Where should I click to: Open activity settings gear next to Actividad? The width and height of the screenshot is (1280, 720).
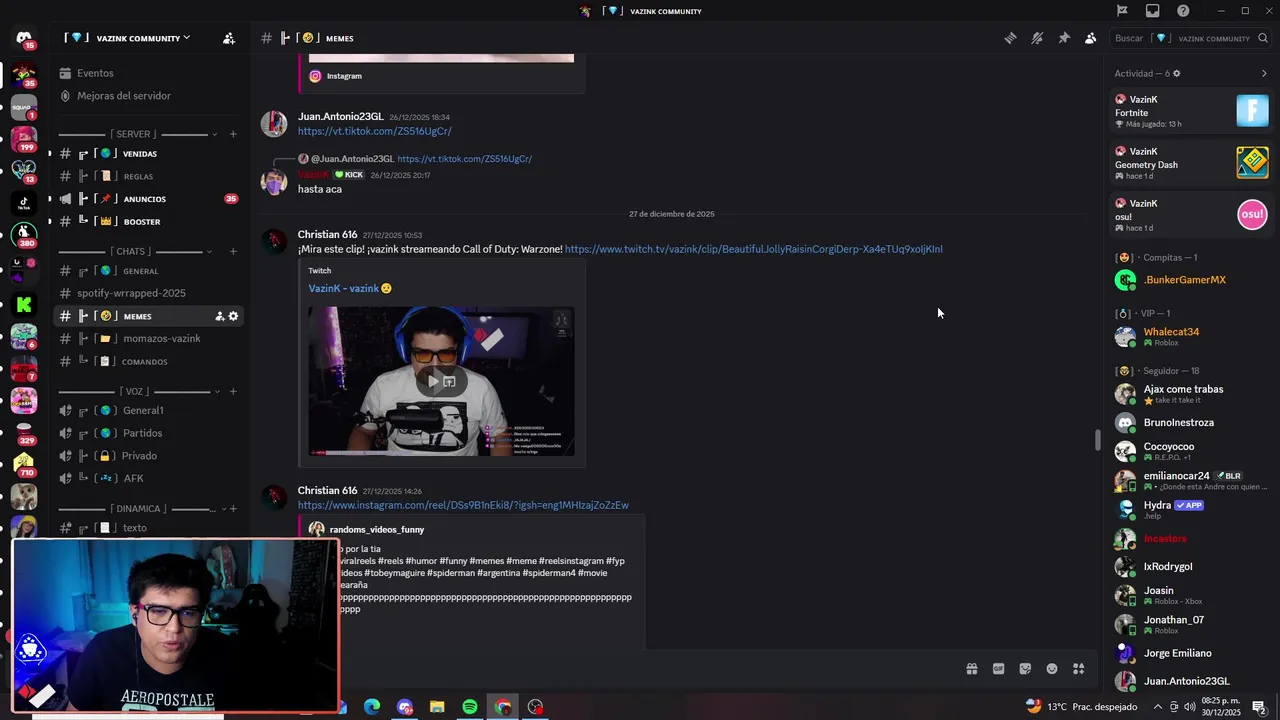[x=1176, y=73]
